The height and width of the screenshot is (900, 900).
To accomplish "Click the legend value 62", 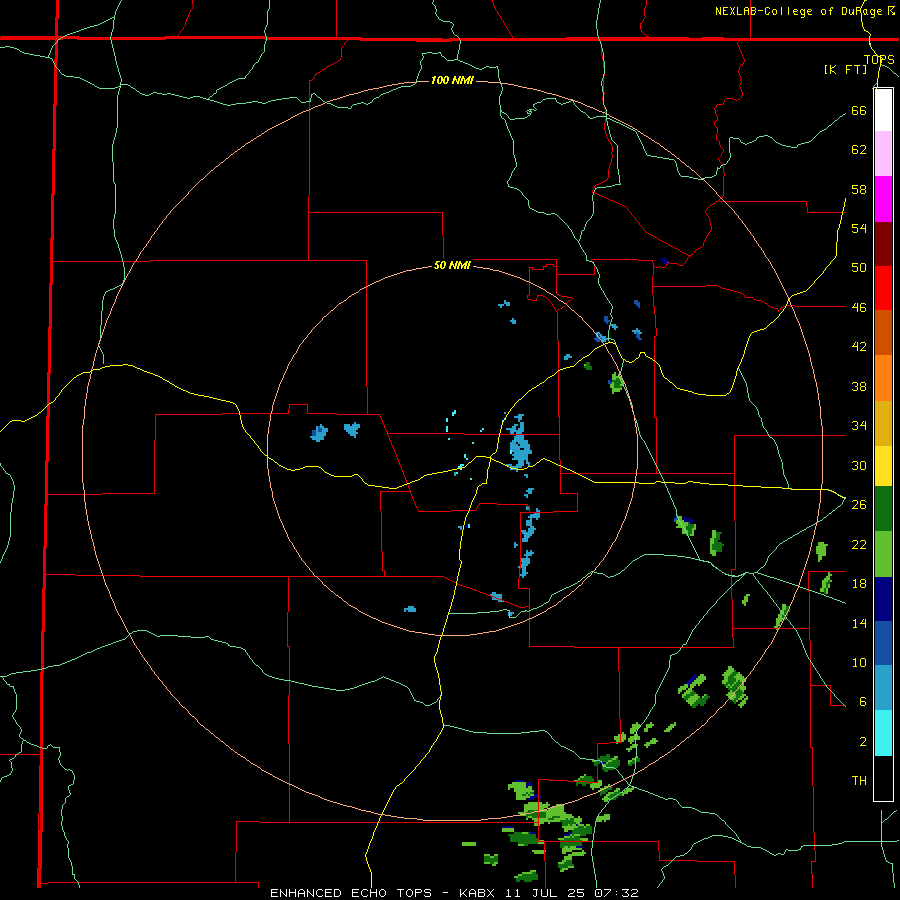I will [859, 150].
